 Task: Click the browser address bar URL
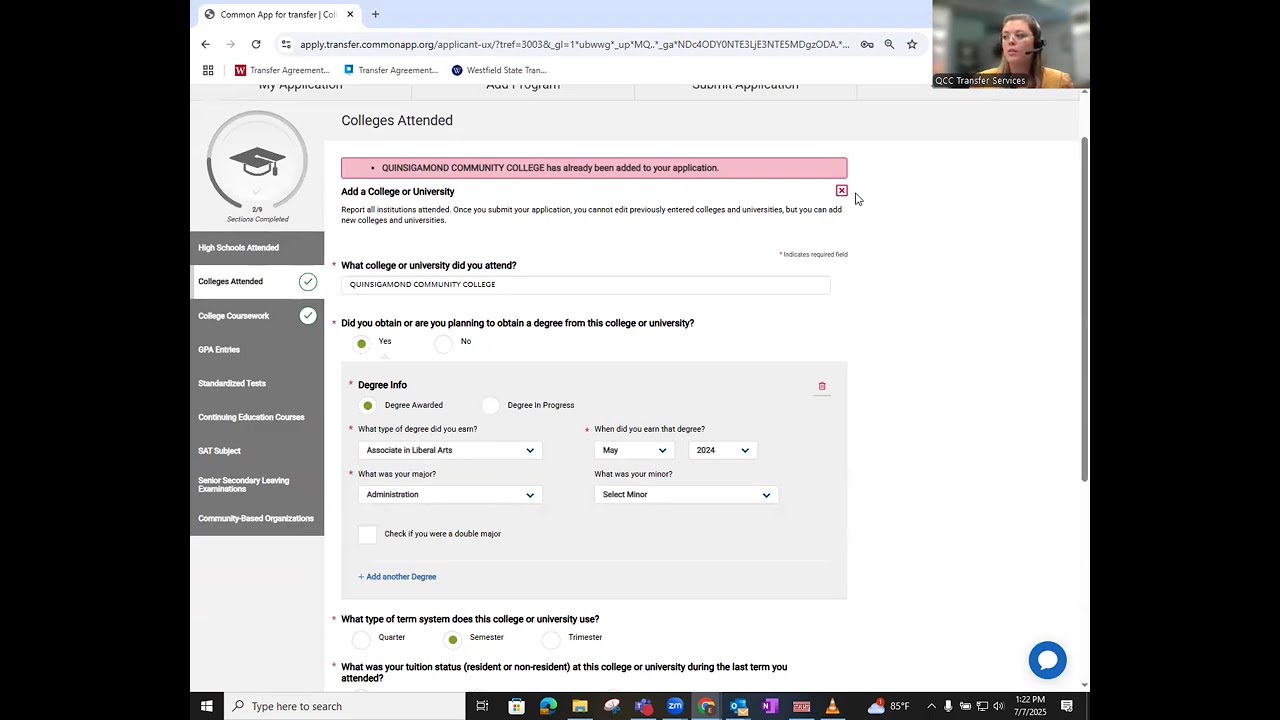coord(574,44)
